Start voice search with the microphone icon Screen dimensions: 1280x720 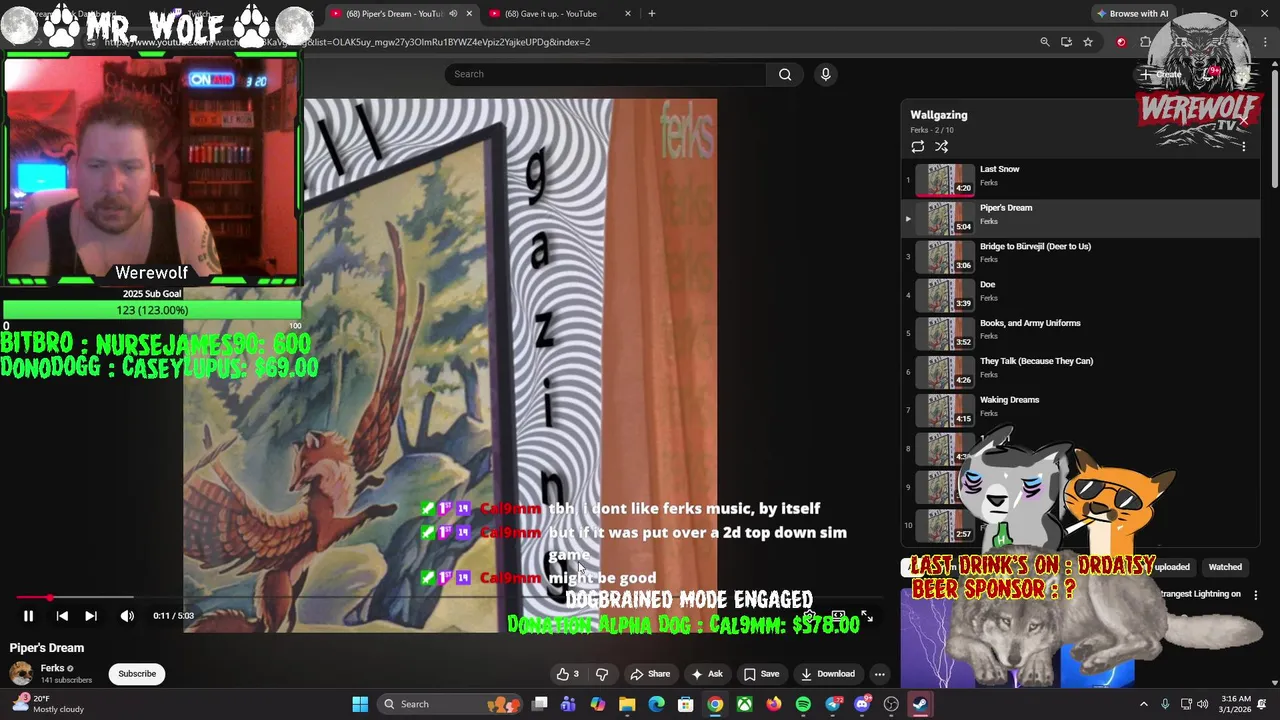click(x=825, y=74)
